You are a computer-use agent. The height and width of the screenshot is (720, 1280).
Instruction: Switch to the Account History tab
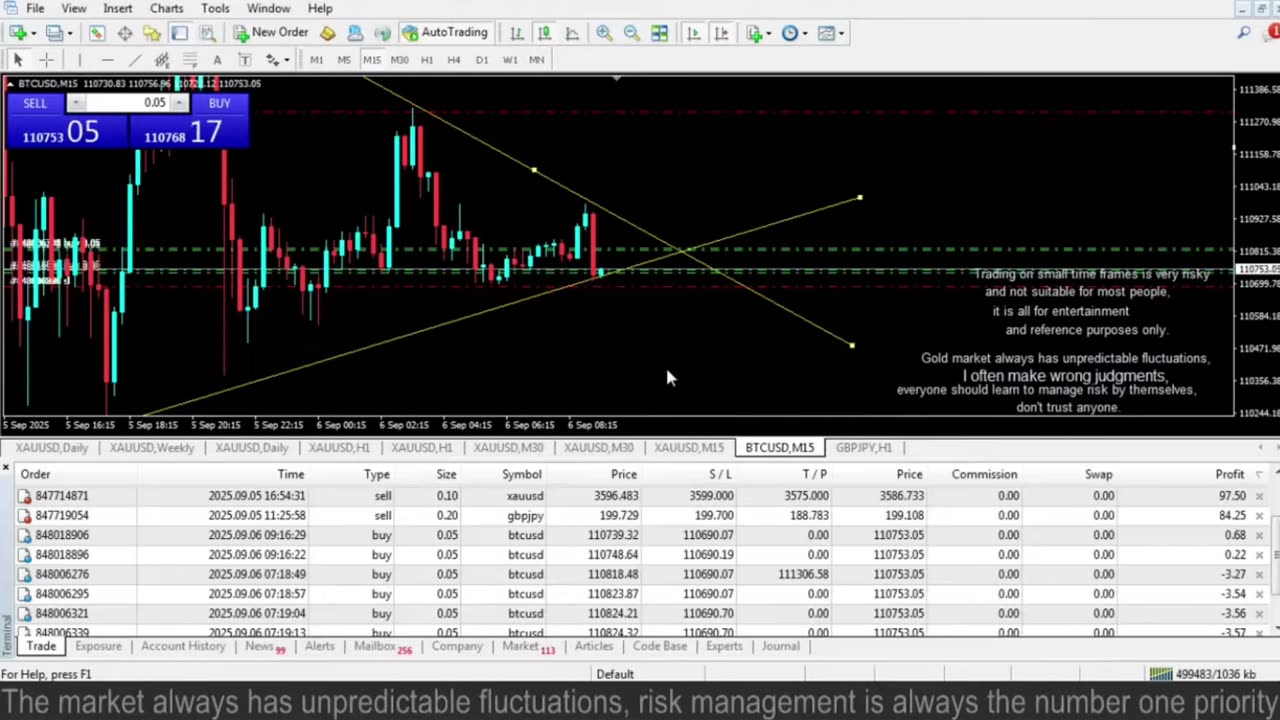[x=183, y=646]
